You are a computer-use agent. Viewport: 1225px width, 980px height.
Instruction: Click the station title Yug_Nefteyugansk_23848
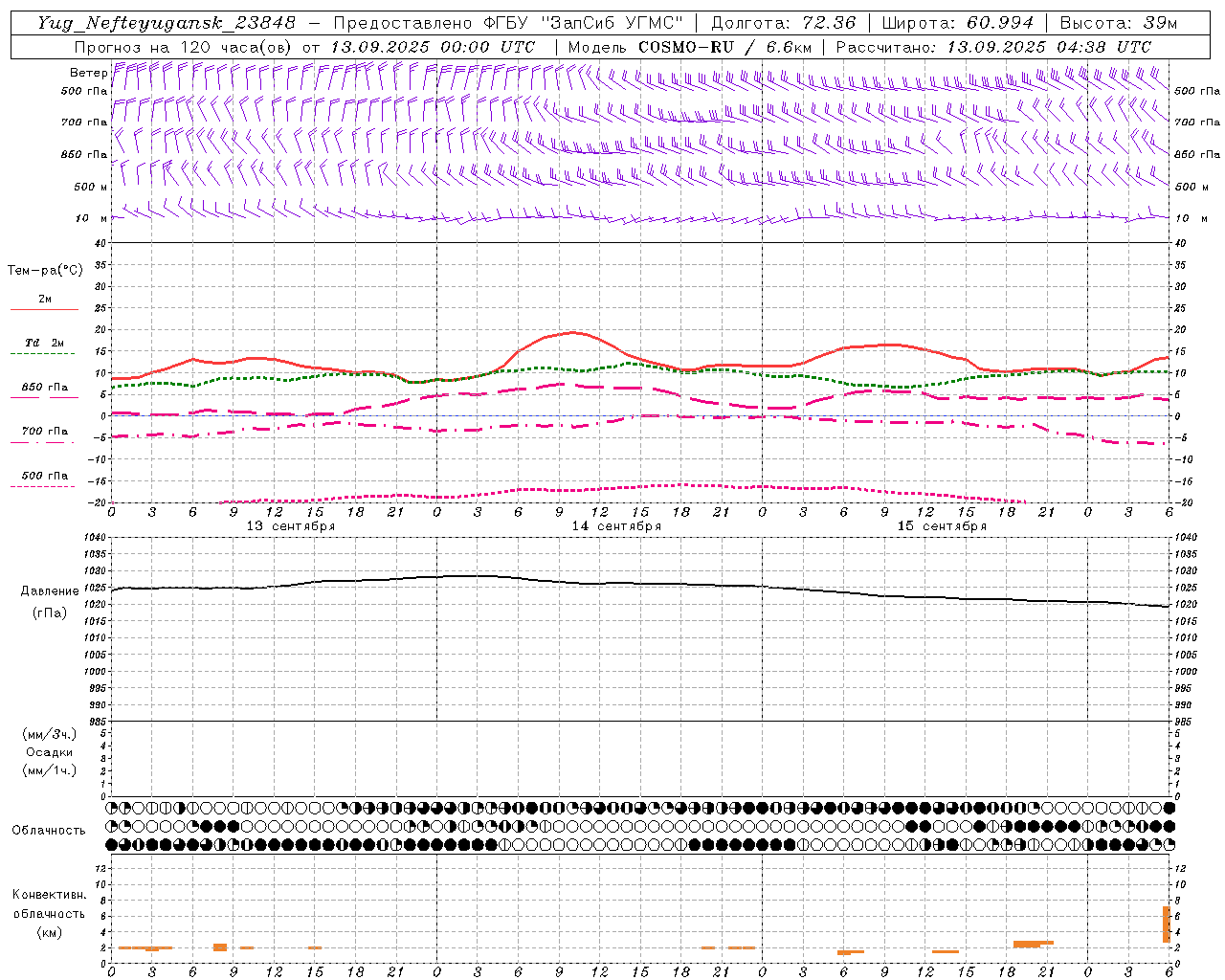[167, 23]
